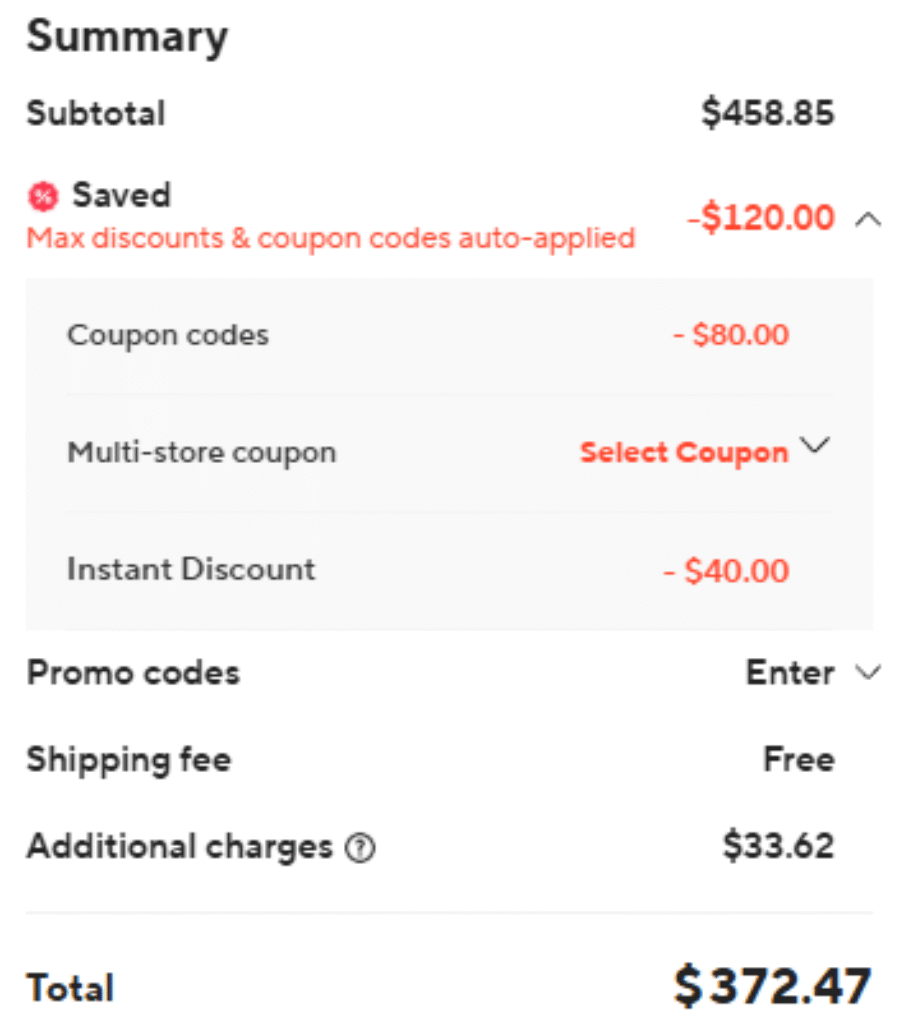Select the Coupon codes row label
Viewport: 904px width, 1024px height.
[168, 334]
